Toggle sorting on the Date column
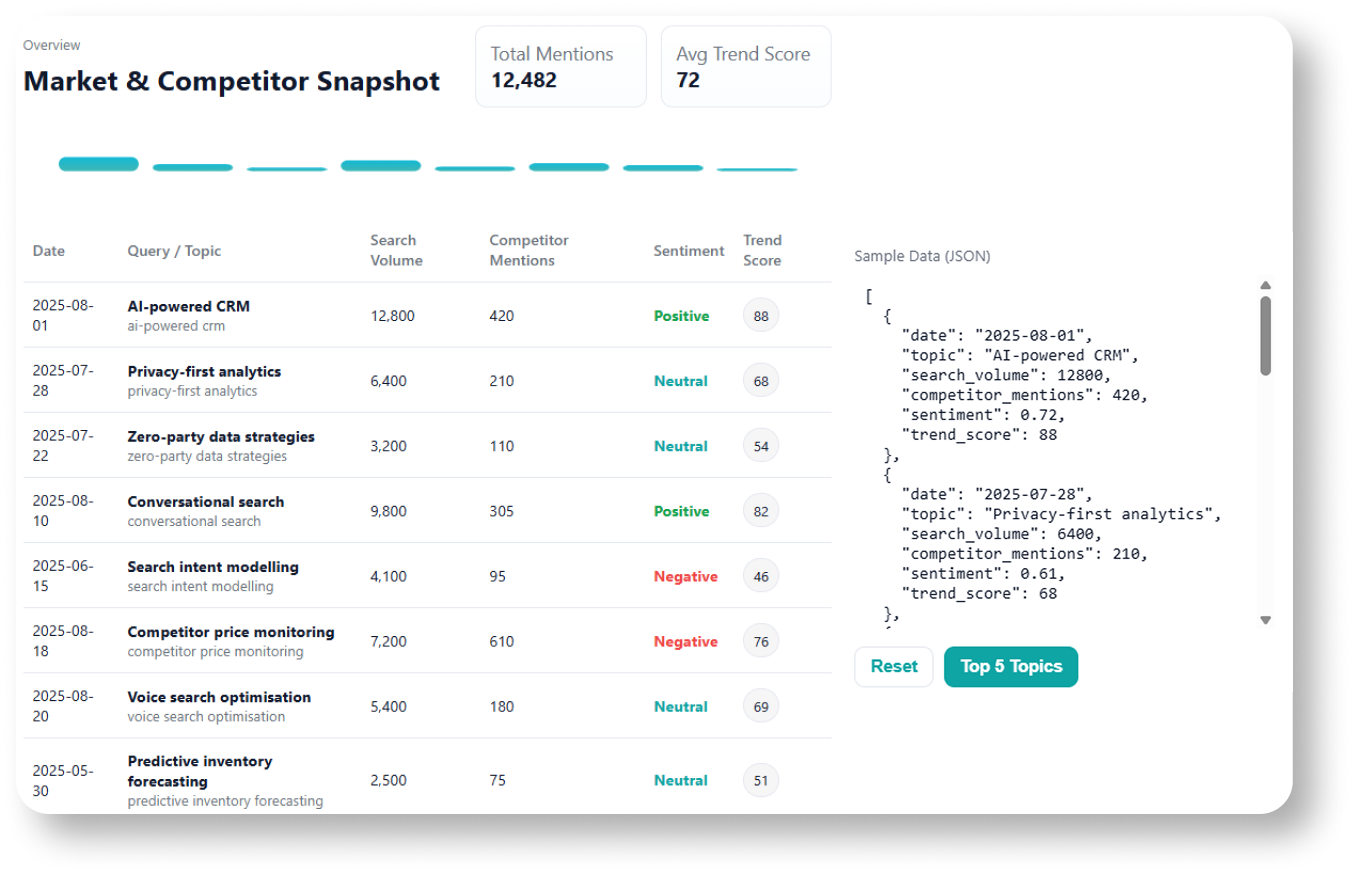 (x=48, y=250)
